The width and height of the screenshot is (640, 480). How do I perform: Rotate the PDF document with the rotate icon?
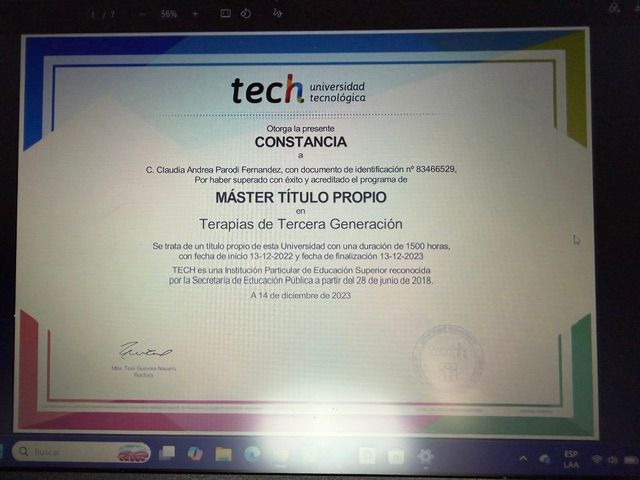pos(245,13)
